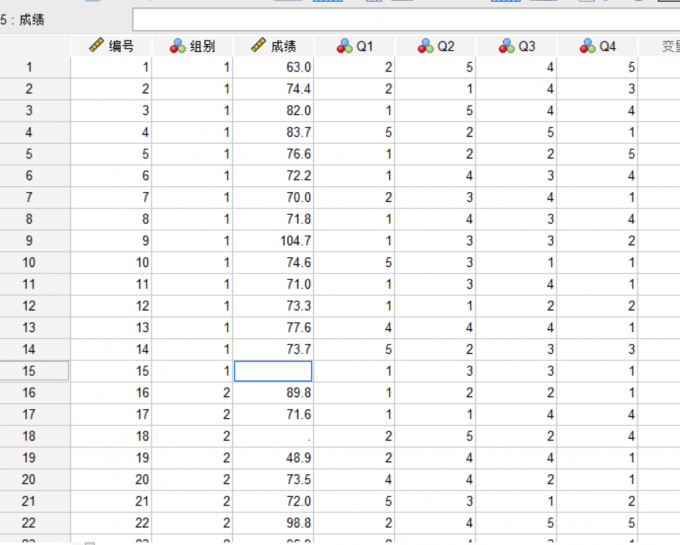680x545 pixels.
Task: Select the 成绩 scale column header
Action: coord(274,46)
